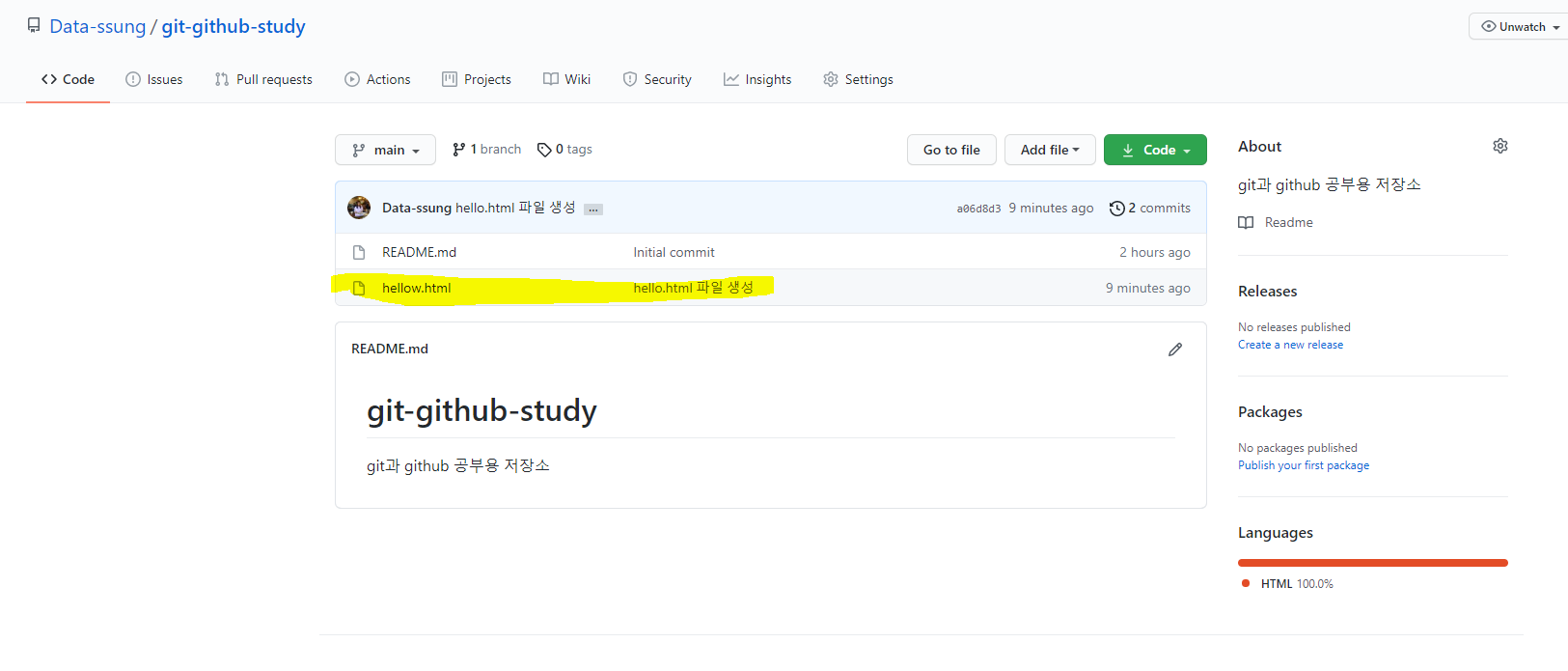
Task: Open the latest commit message hello.html 파일 생성
Action: [x=516, y=208]
